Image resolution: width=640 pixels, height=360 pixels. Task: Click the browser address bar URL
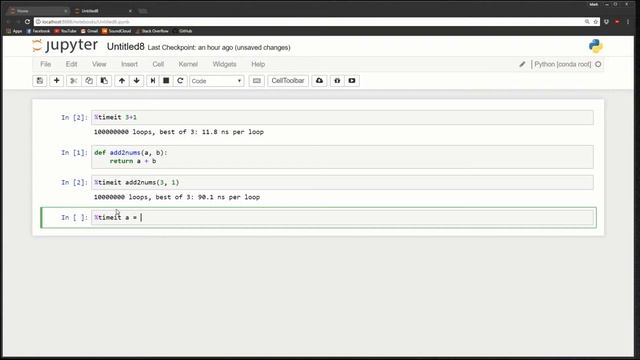pyautogui.click(x=86, y=22)
